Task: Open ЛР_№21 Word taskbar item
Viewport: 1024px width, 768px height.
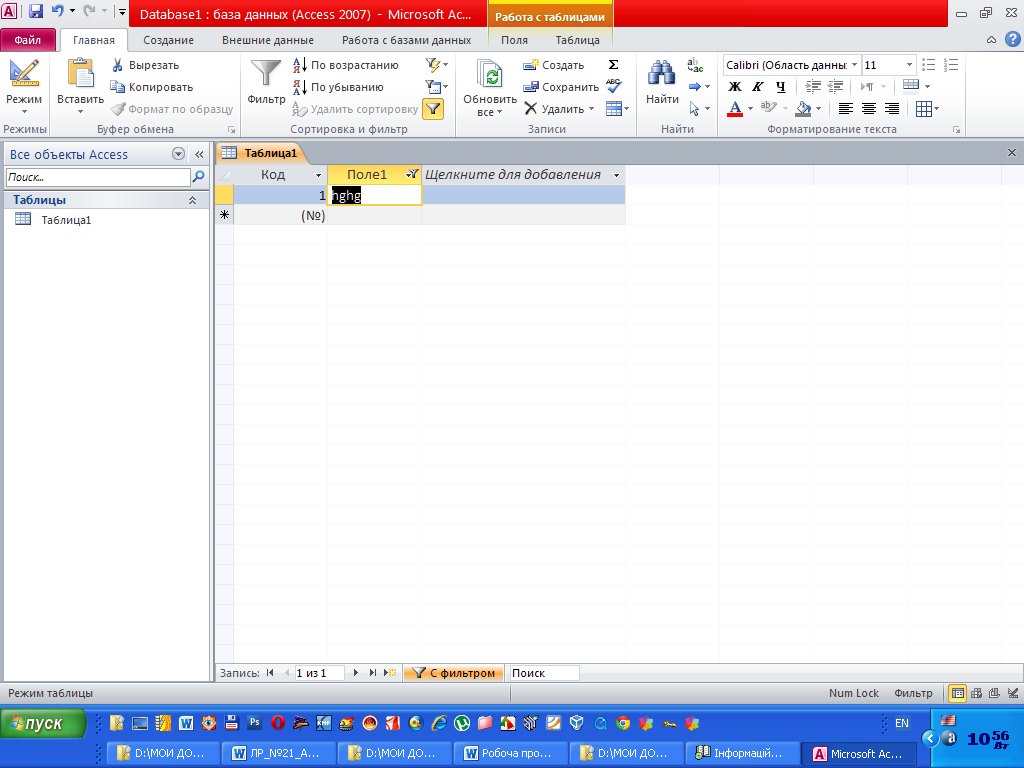Action: pyautogui.click(x=279, y=753)
